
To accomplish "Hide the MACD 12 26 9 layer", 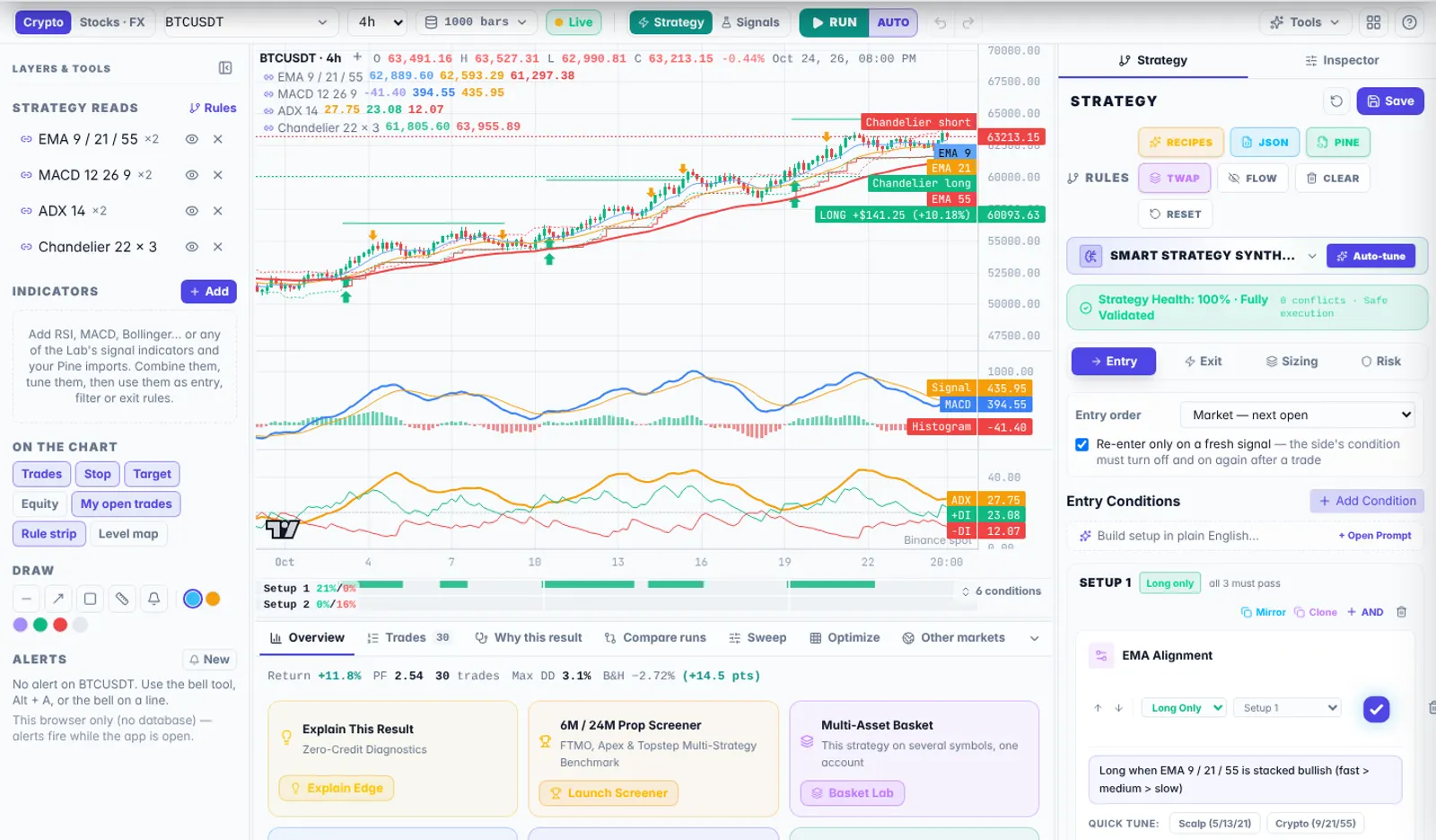I will click(x=191, y=175).
